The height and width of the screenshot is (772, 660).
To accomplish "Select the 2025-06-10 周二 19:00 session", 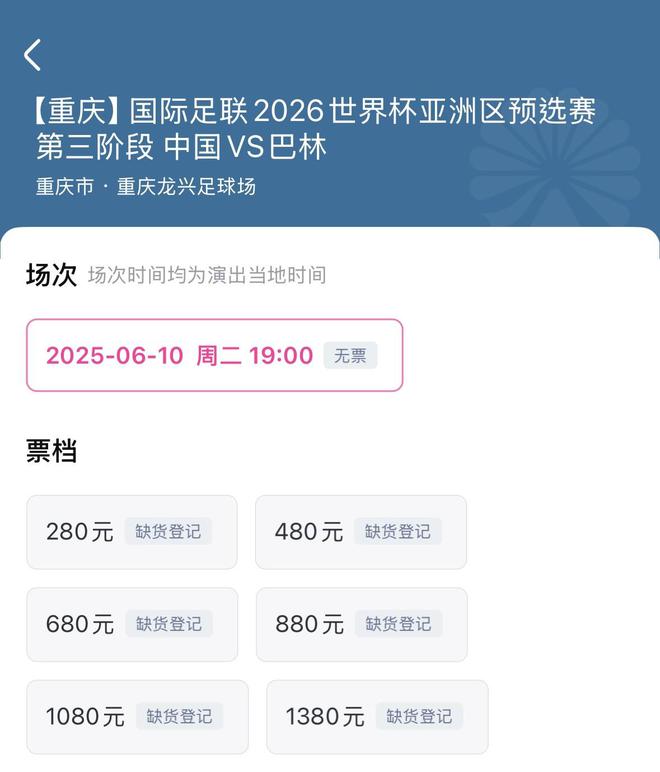I will (180, 355).
